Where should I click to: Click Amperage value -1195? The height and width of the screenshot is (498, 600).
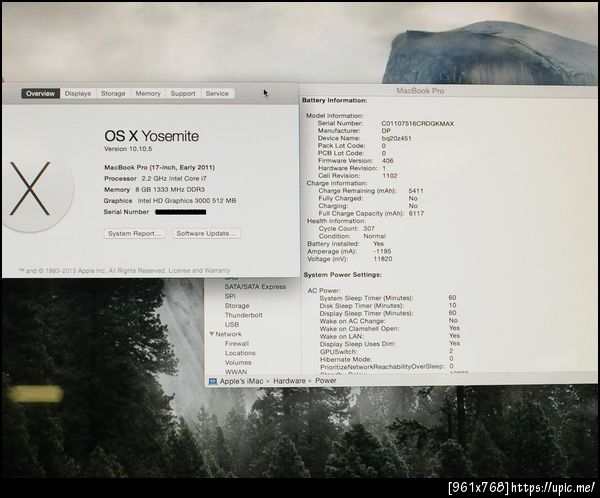coord(382,251)
